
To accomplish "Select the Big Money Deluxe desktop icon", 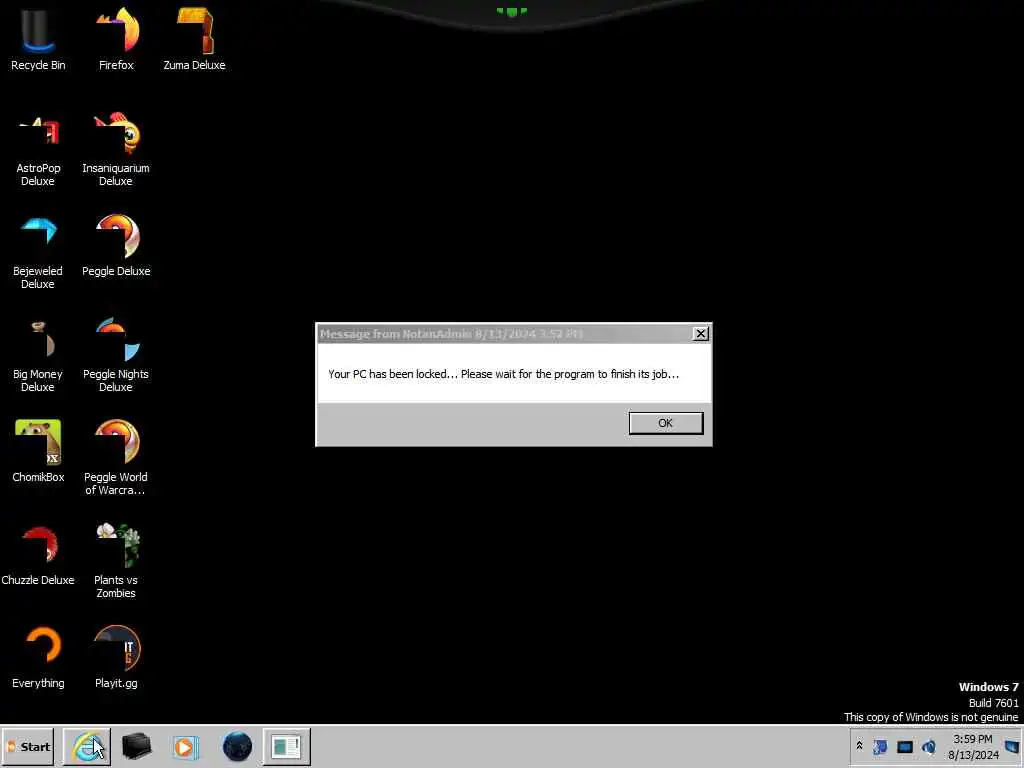I will pyautogui.click(x=38, y=356).
